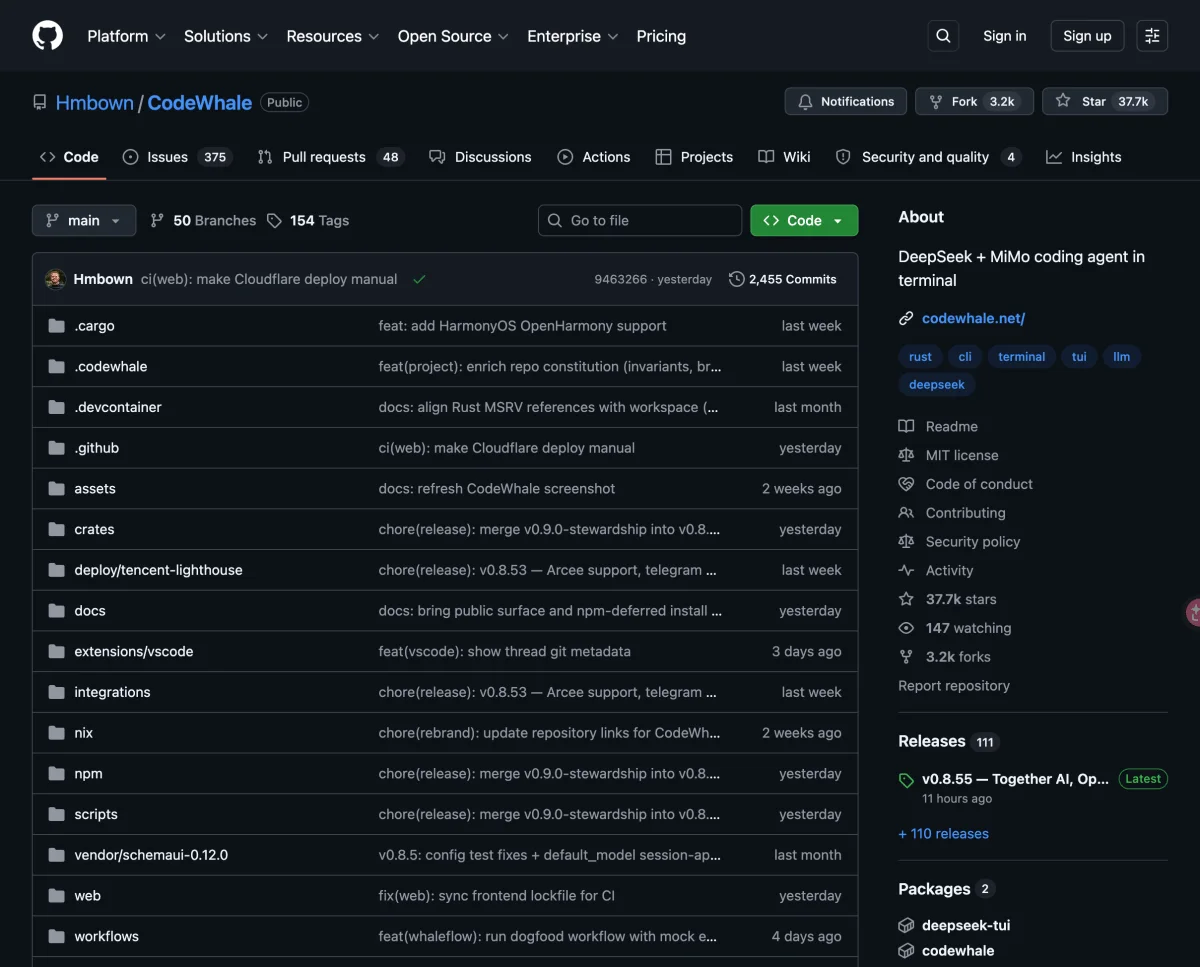The image size is (1200, 967).
Task: Switch to the Discussions tab
Action: 480,157
